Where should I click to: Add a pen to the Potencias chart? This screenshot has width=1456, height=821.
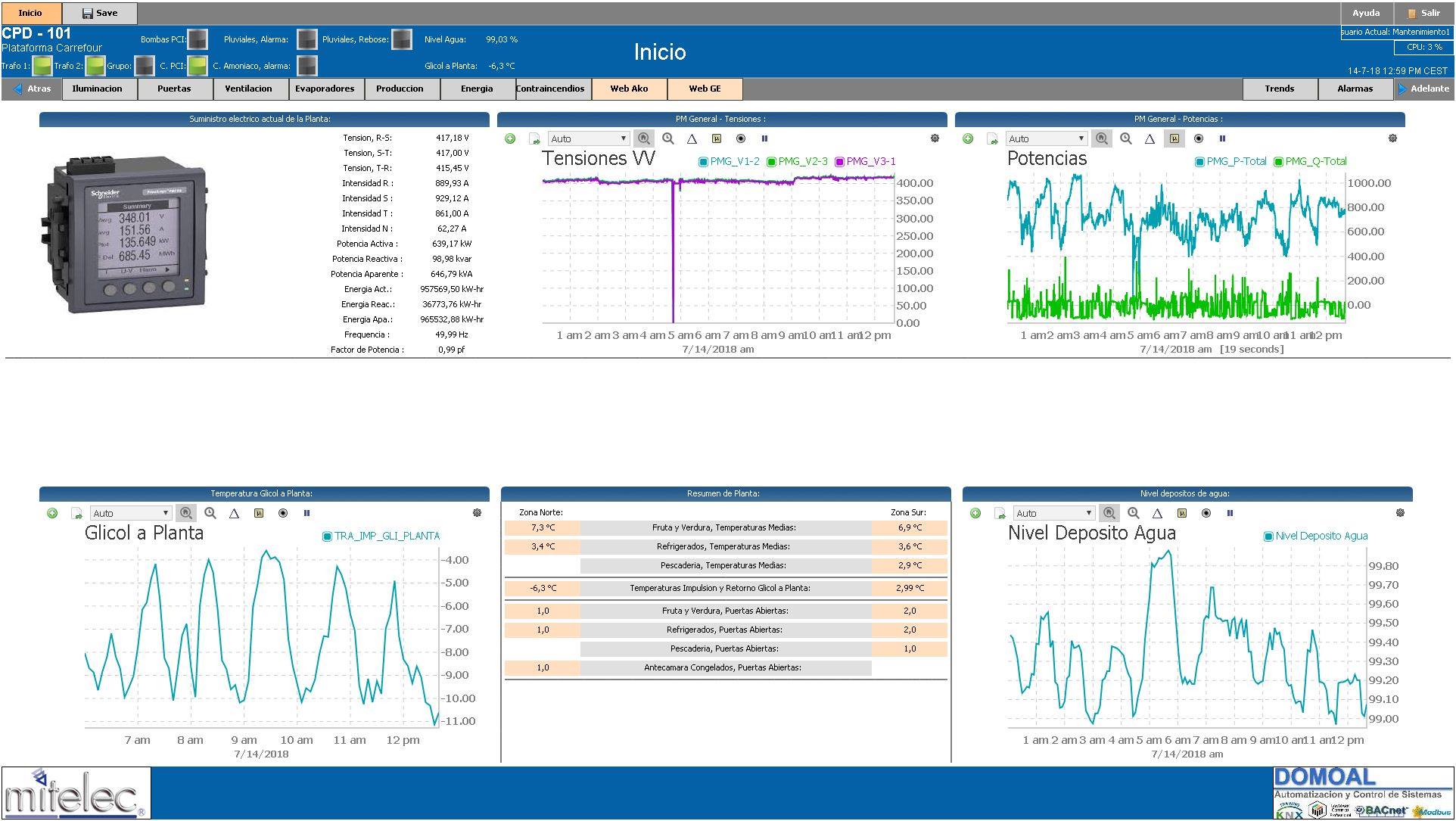tap(968, 138)
